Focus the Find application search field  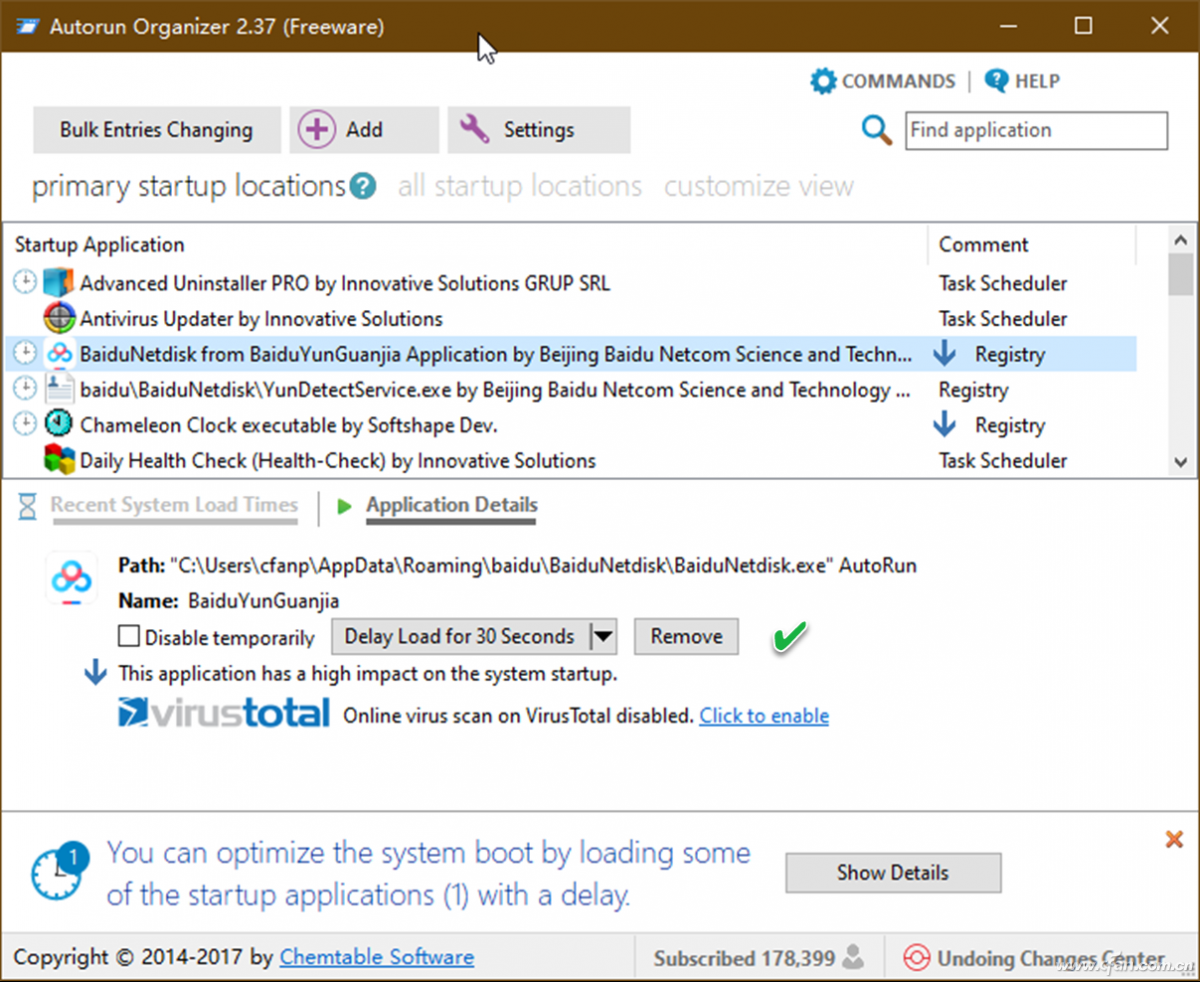[x=1036, y=130]
